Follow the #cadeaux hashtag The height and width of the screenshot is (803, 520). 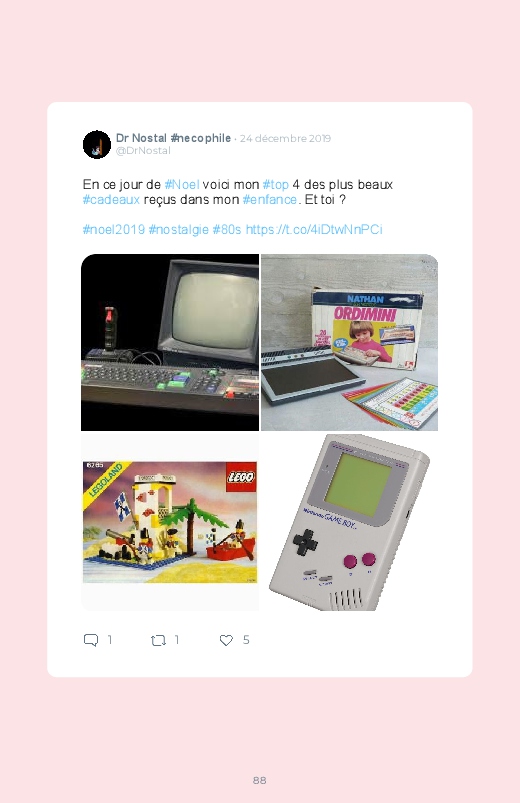111,200
